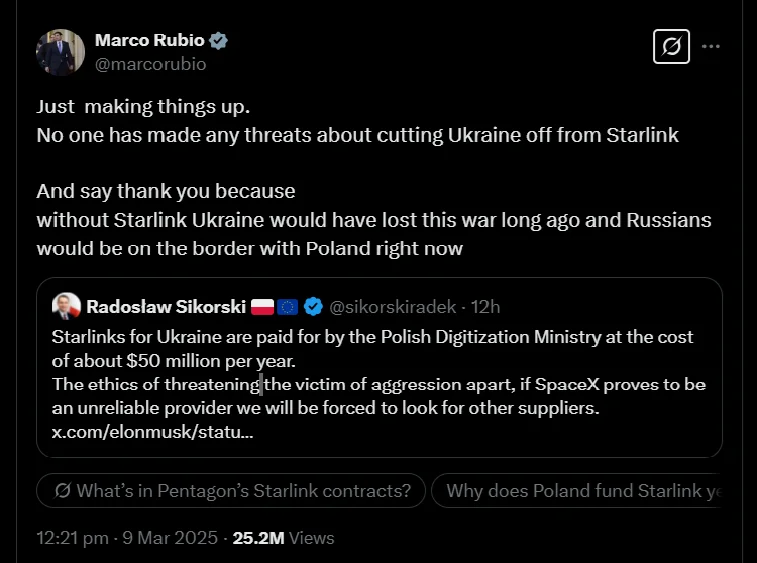Click Grok icon in Pentagon suggestion chip
Viewport: 757px width, 563px height.
click(x=63, y=491)
